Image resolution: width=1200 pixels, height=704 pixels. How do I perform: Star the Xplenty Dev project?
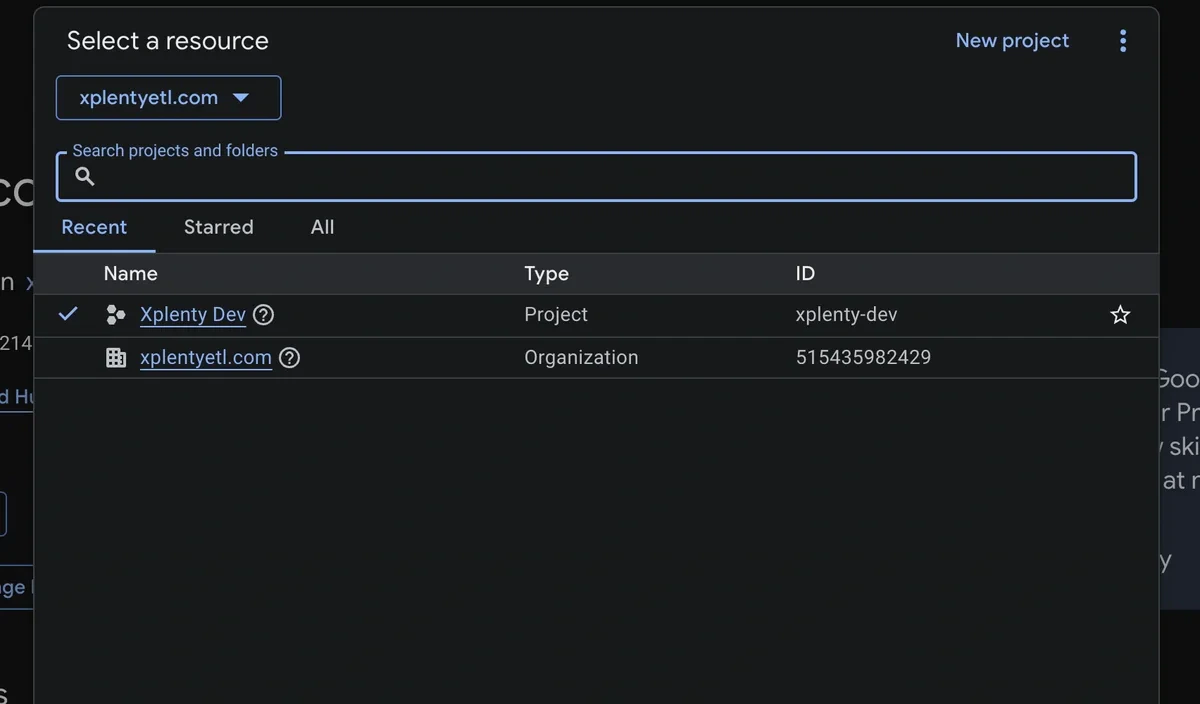click(x=1120, y=315)
